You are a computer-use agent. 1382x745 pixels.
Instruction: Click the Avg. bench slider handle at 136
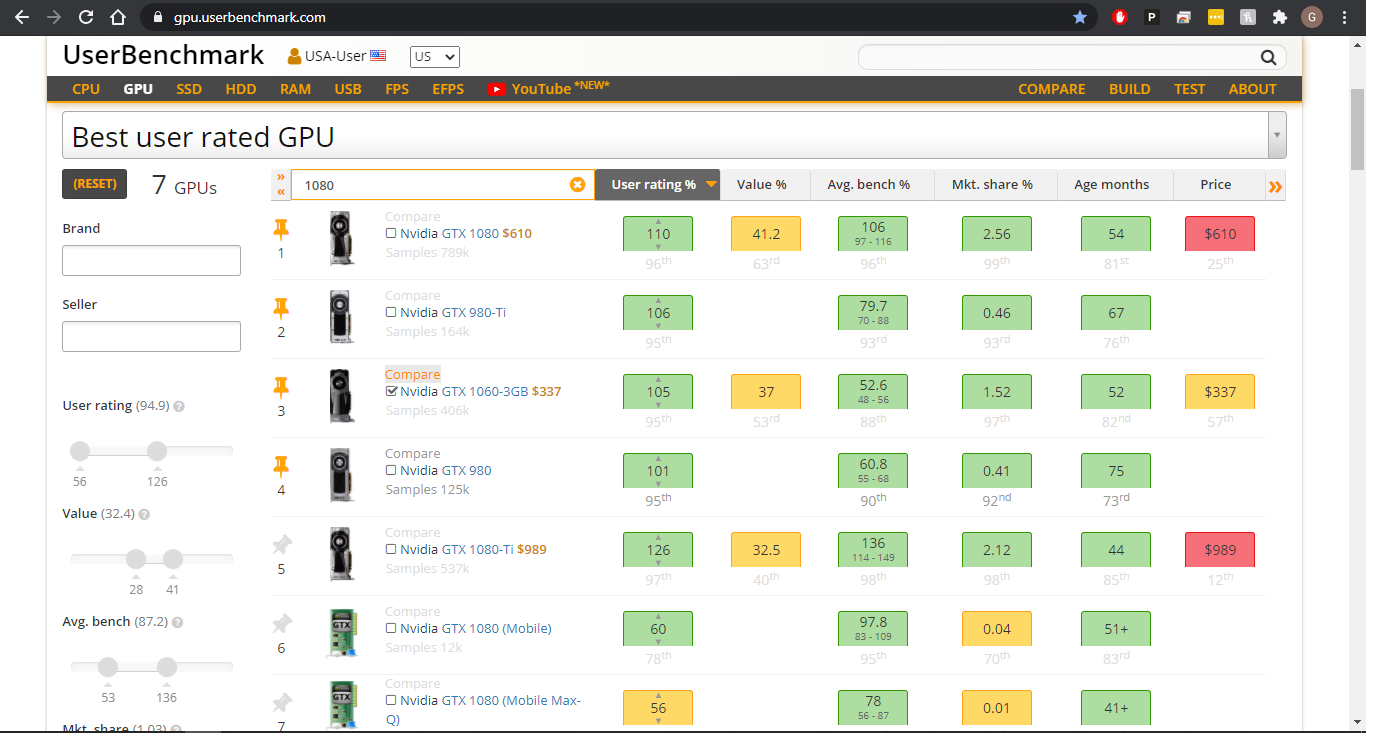[167, 667]
